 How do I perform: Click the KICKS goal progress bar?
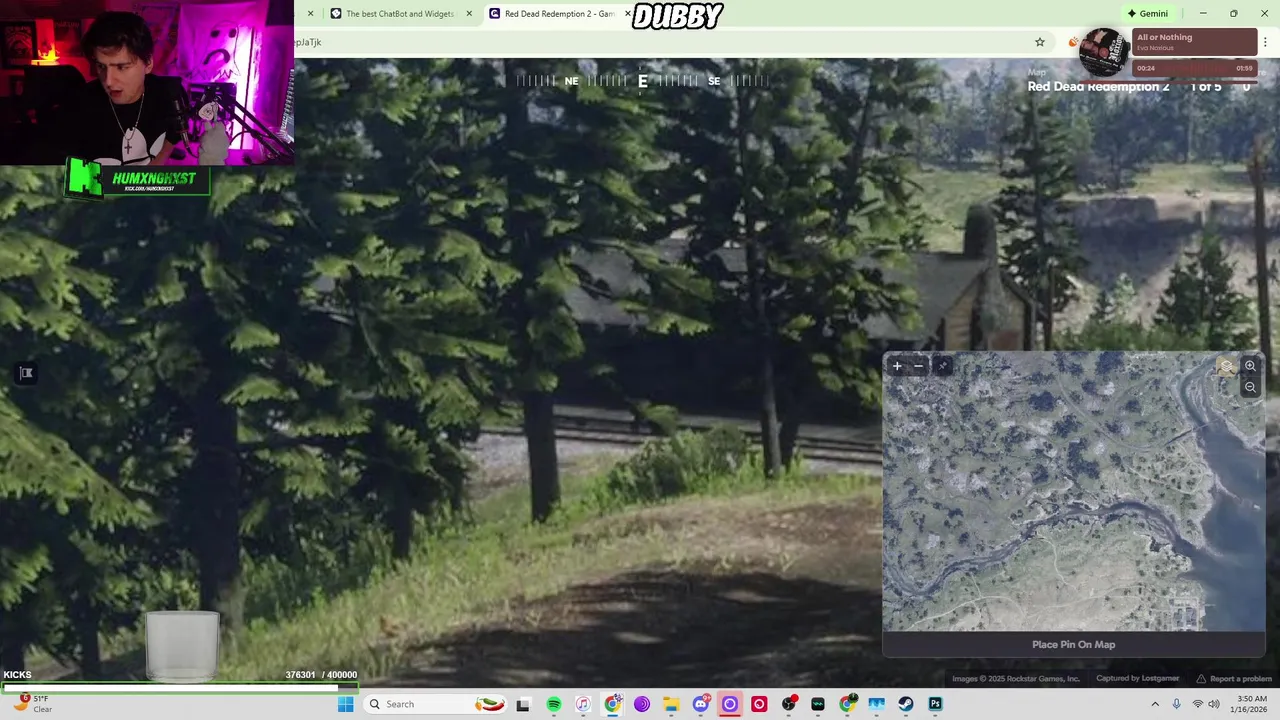[180, 687]
